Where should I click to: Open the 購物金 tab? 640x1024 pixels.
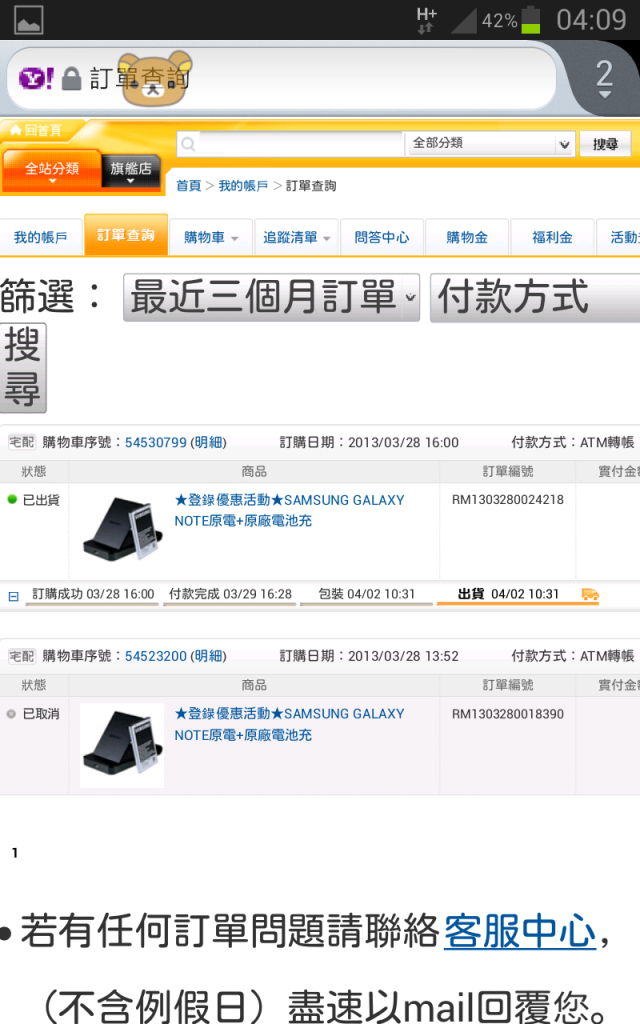click(467, 237)
